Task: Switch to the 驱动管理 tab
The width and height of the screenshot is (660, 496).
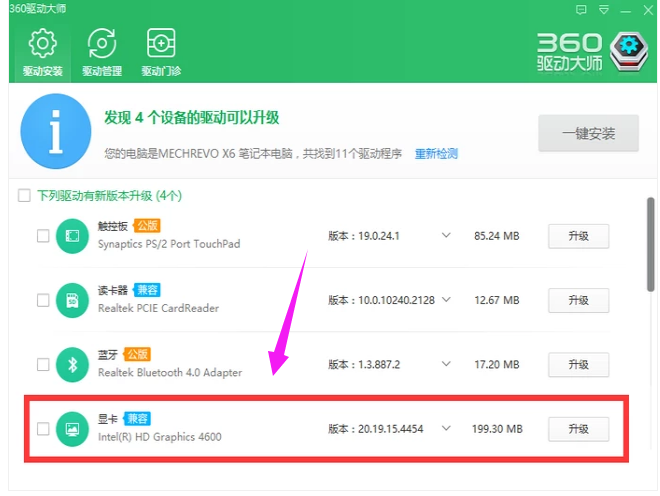Action: pyautogui.click(x=102, y=52)
